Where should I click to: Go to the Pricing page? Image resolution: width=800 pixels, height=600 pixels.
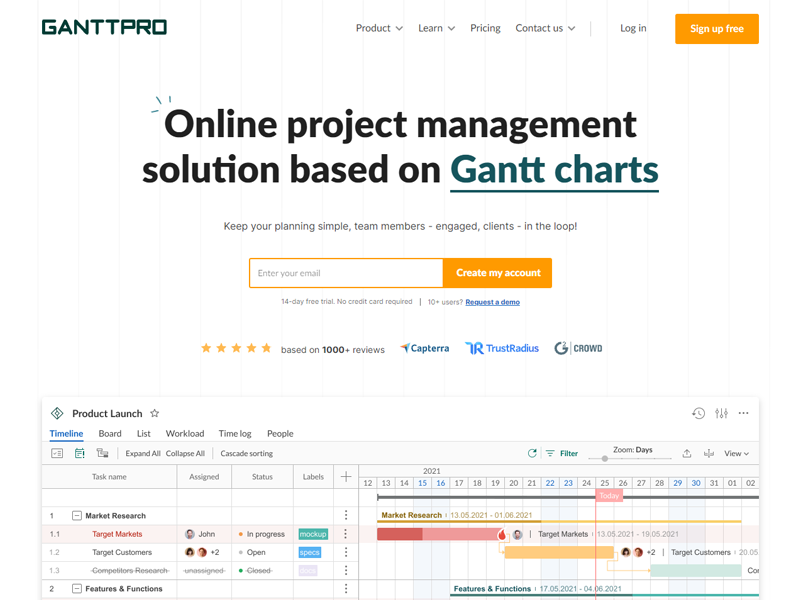[485, 28]
